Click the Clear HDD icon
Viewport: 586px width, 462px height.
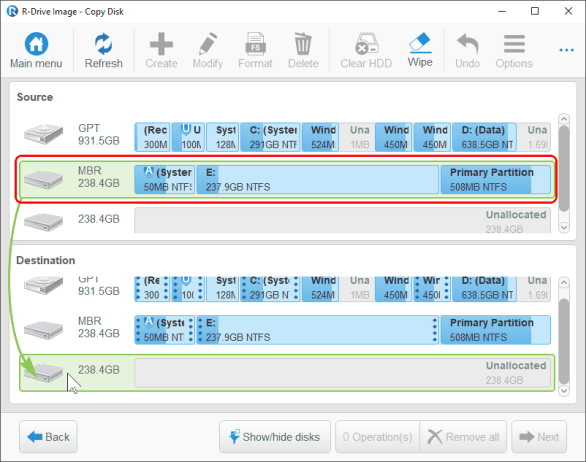366,44
